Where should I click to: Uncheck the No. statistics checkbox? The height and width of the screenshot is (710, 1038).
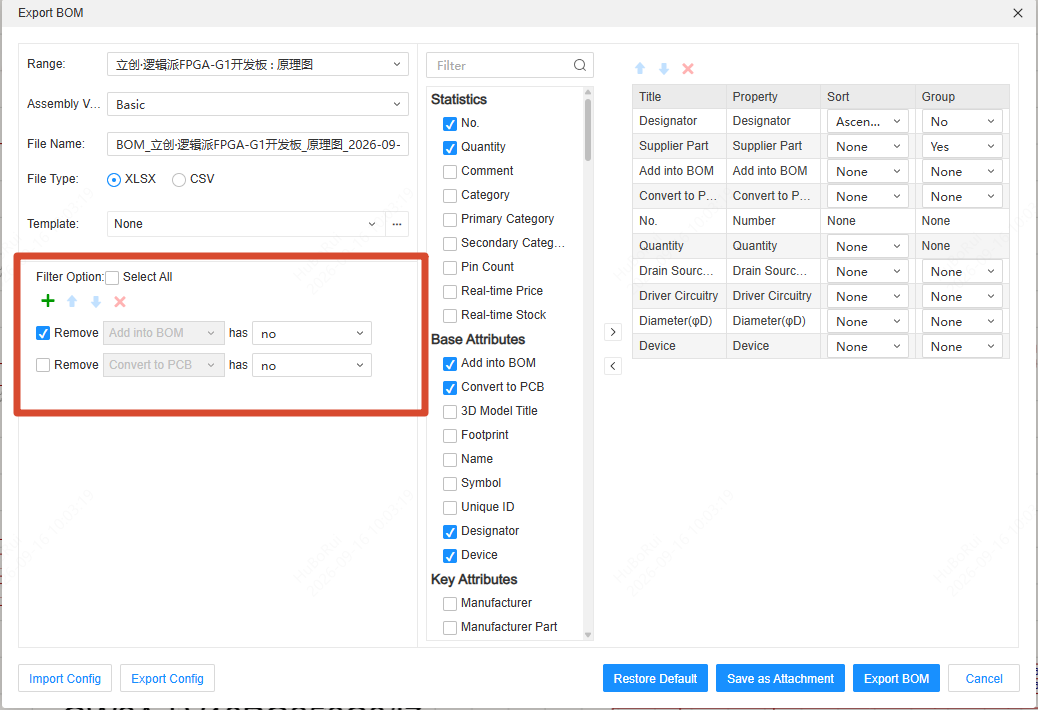click(x=449, y=124)
